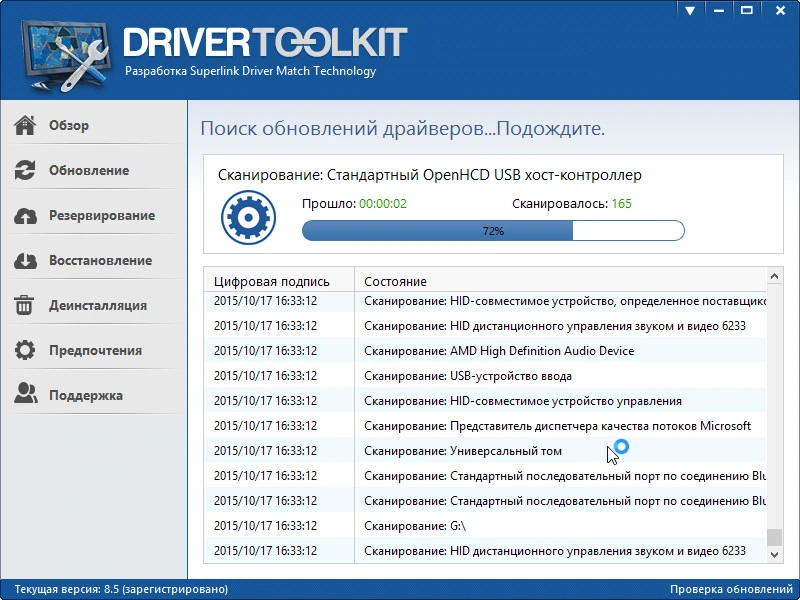Select the Универсальный том row
Image resolution: width=800 pixels, height=600 pixels.
[x=485, y=451]
